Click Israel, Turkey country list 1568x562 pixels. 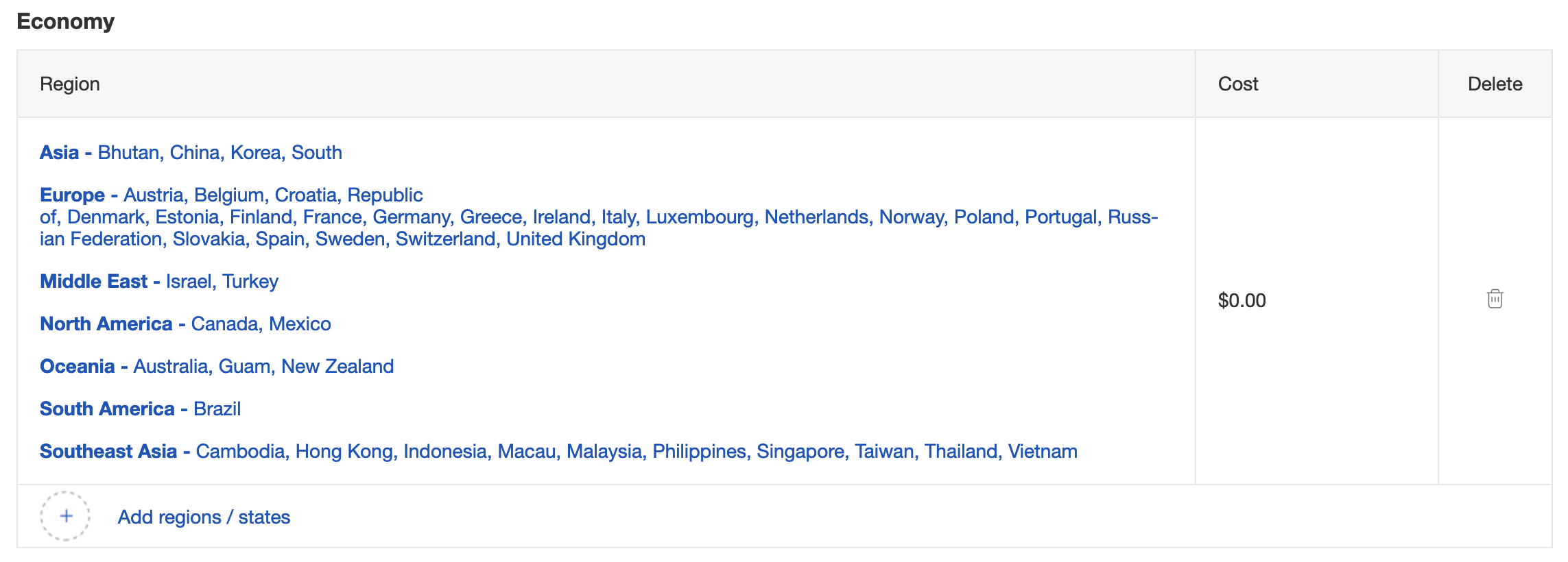[222, 281]
